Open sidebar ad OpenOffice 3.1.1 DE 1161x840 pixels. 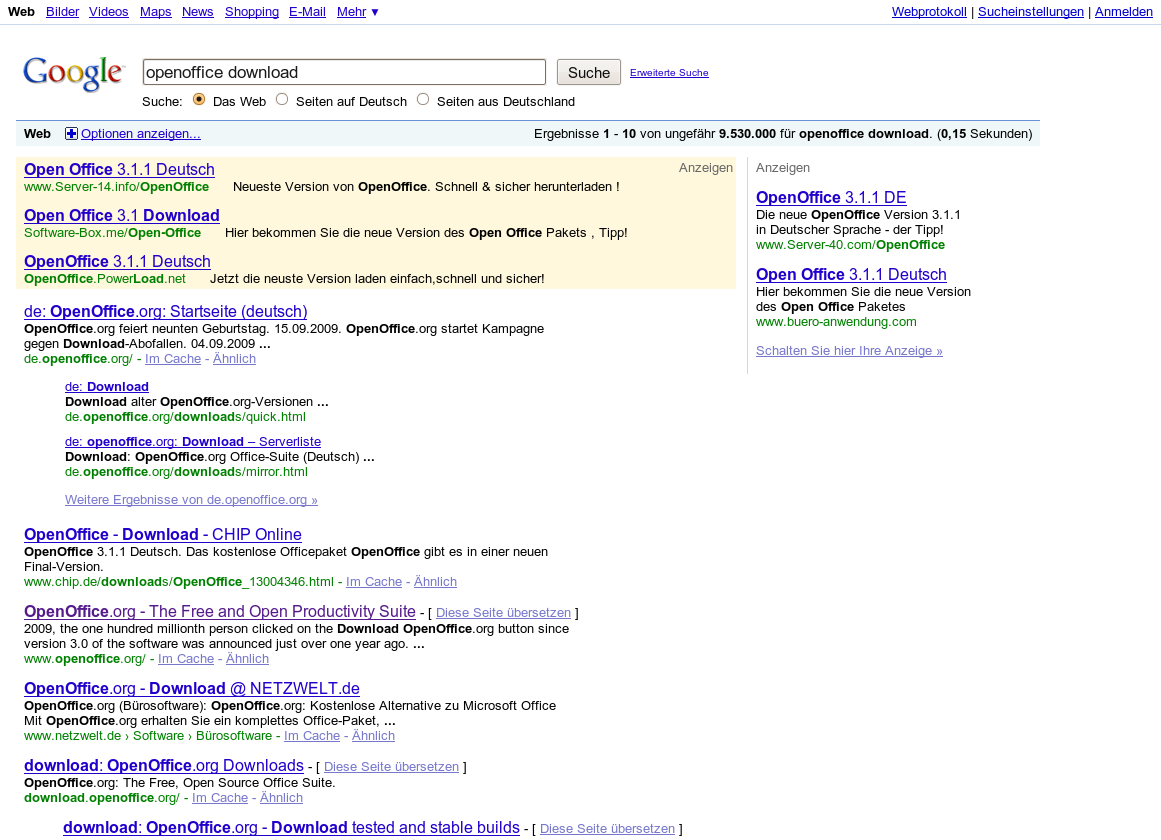click(831, 198)
